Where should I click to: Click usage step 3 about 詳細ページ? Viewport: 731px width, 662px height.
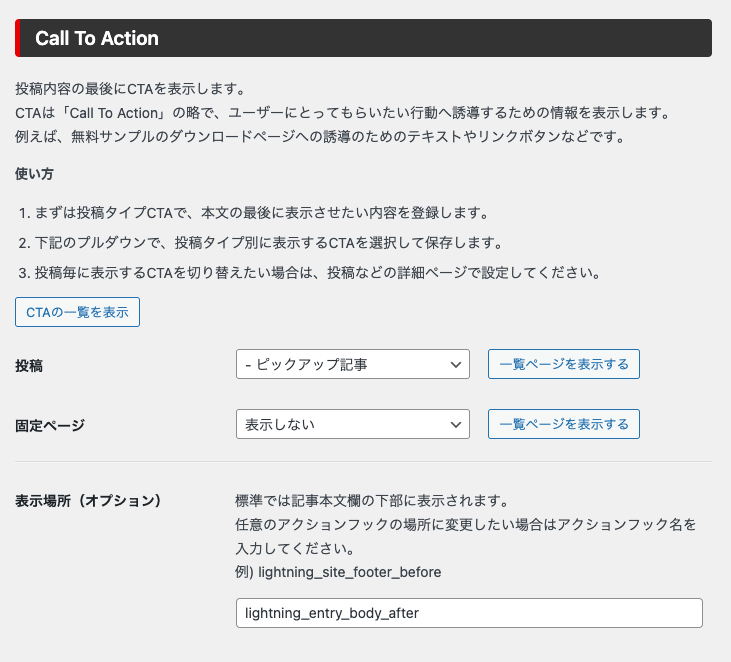310,272
